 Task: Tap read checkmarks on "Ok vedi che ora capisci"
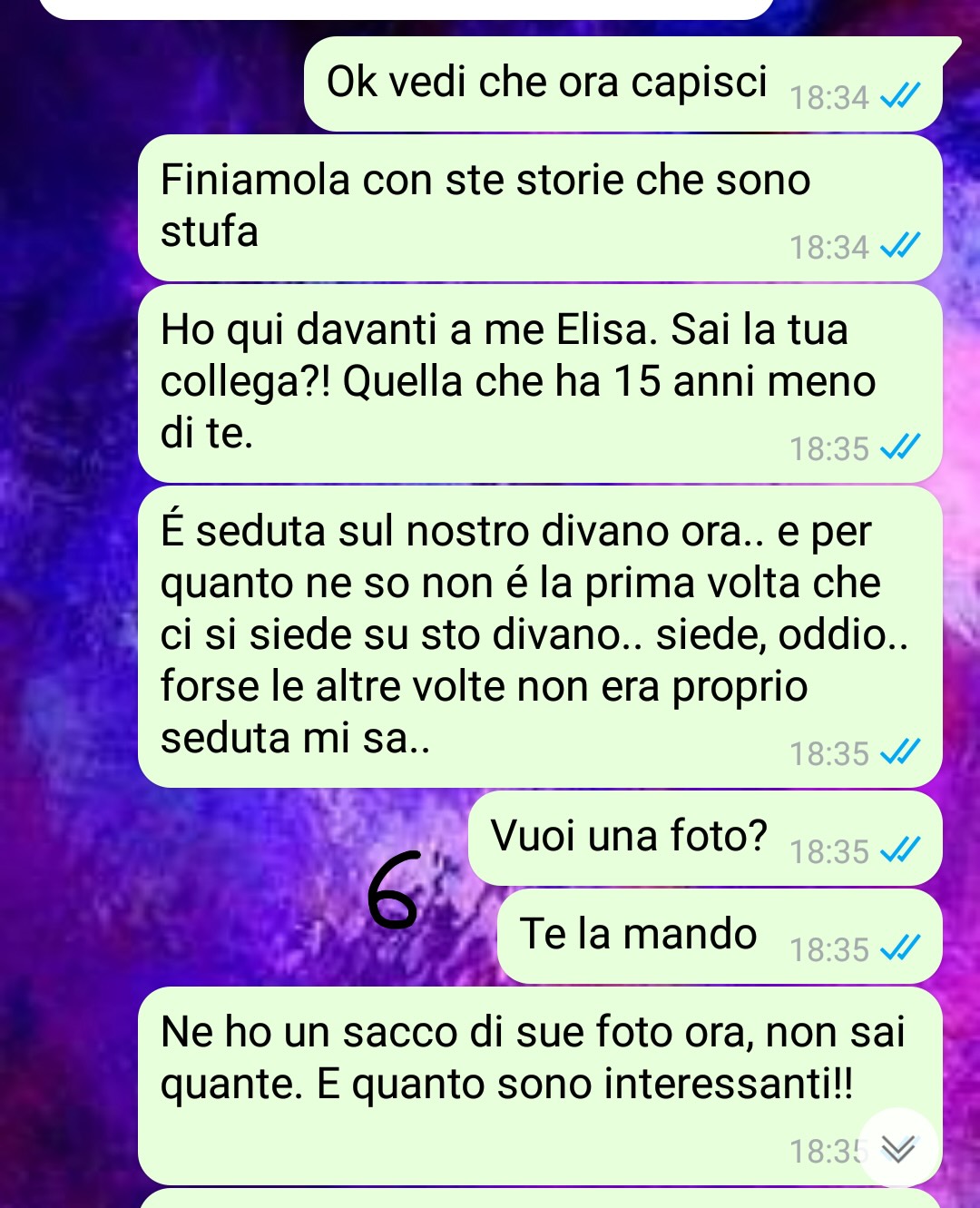point(901,95)
